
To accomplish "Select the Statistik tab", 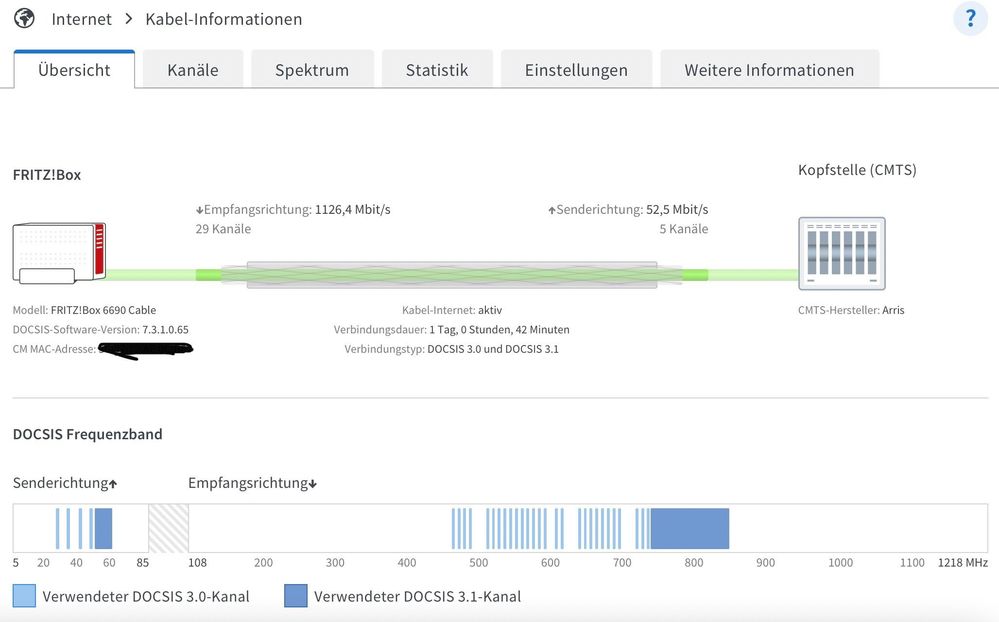I will (437, 70).
